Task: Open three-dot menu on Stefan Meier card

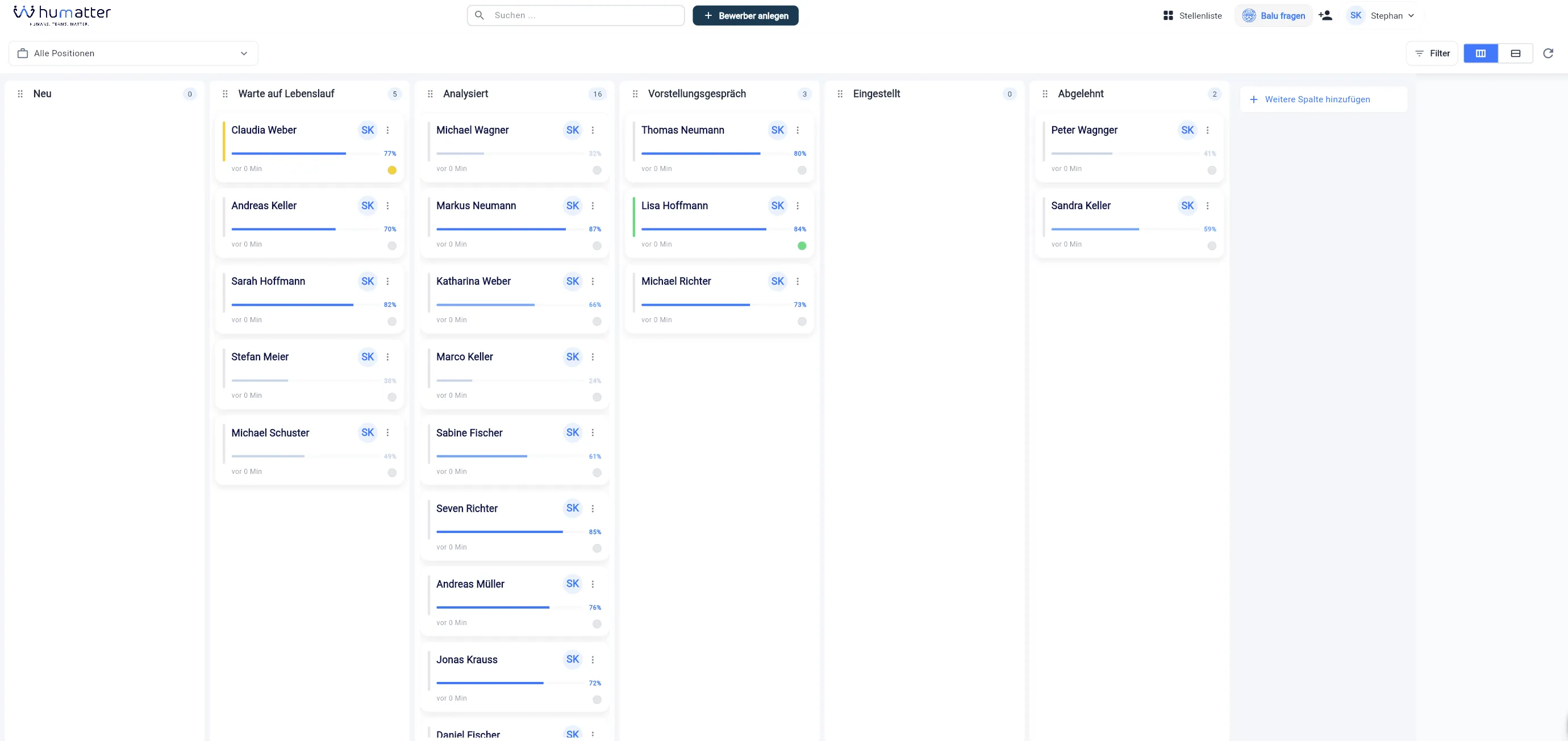Action: 387,357
